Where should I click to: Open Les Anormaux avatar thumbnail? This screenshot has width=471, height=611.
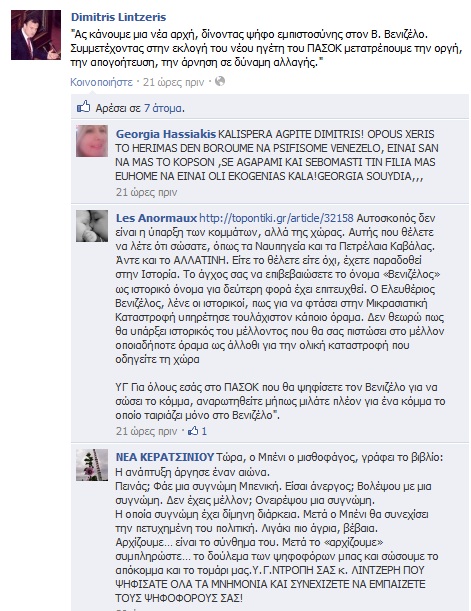coord(92,226)
